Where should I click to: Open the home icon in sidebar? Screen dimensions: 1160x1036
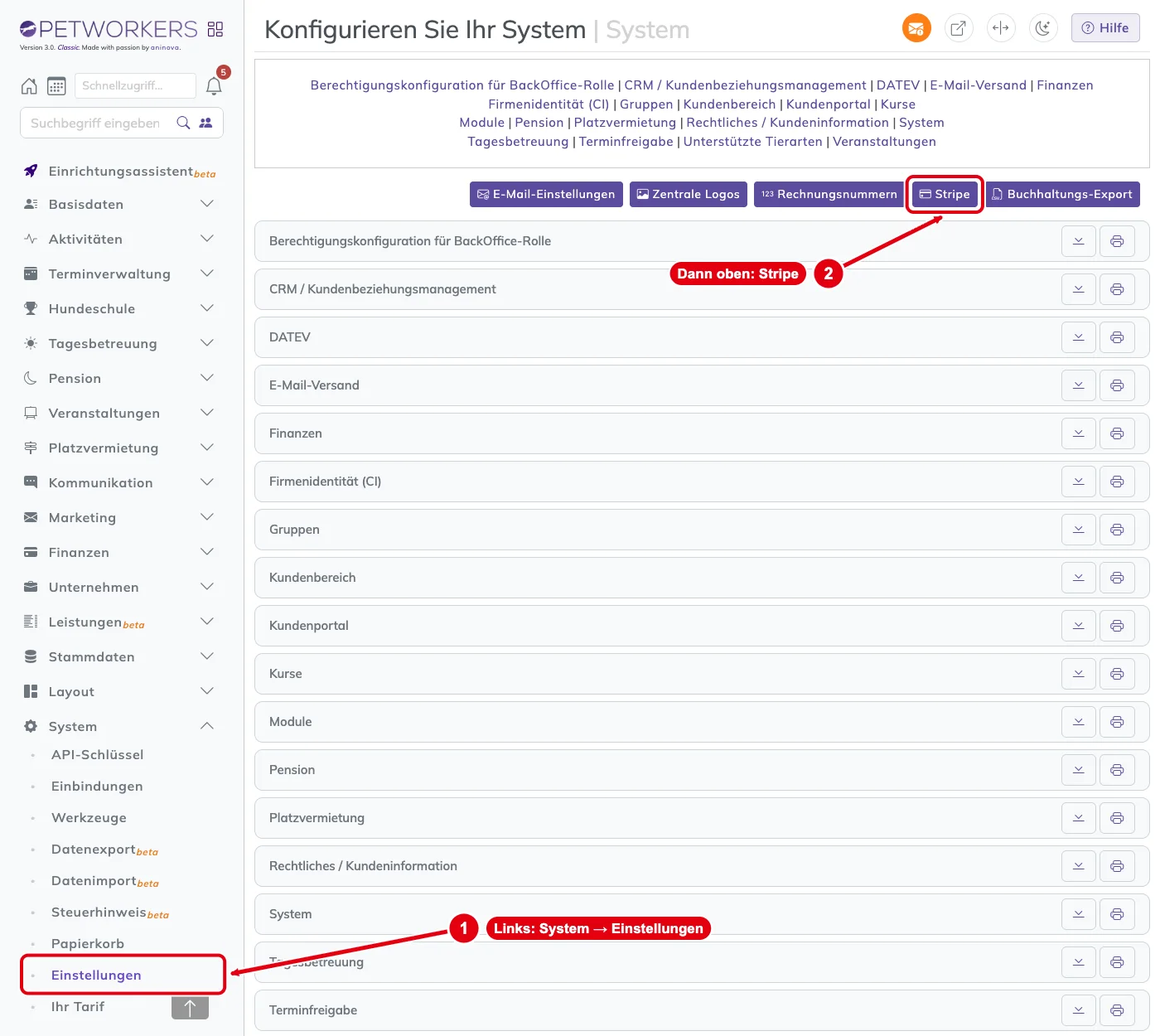click(29, 86)
